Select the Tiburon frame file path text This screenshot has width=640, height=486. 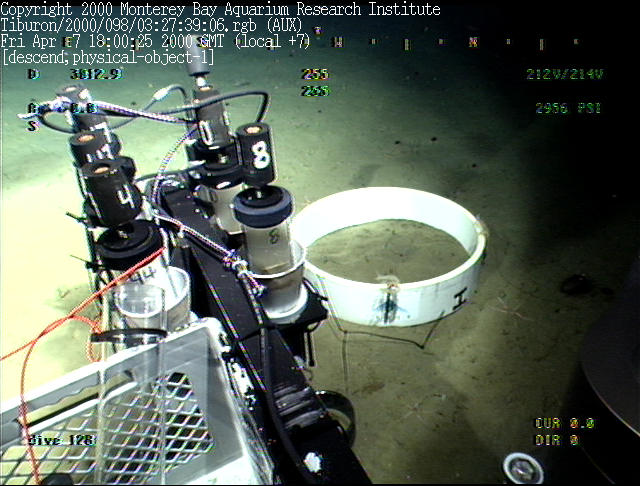point(151,25)
